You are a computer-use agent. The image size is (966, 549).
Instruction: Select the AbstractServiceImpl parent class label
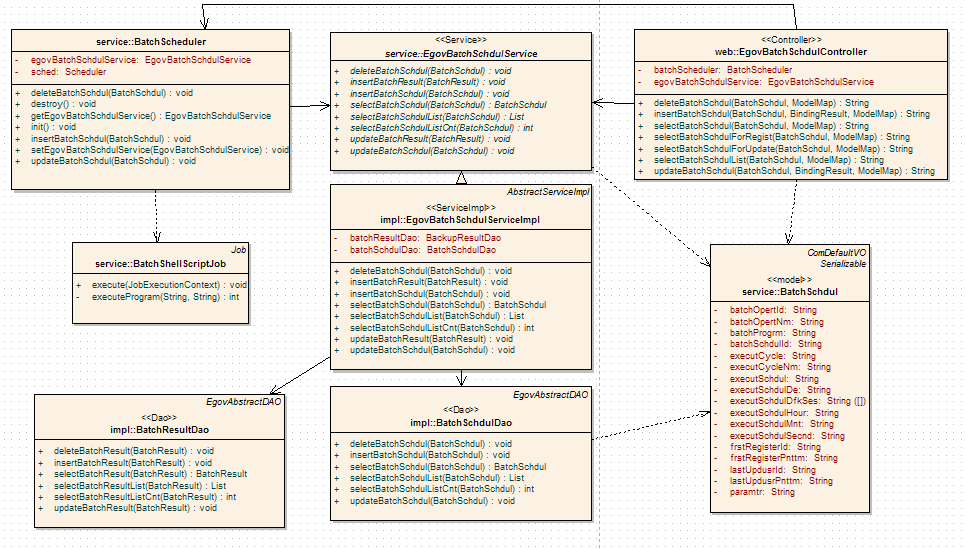549,192
